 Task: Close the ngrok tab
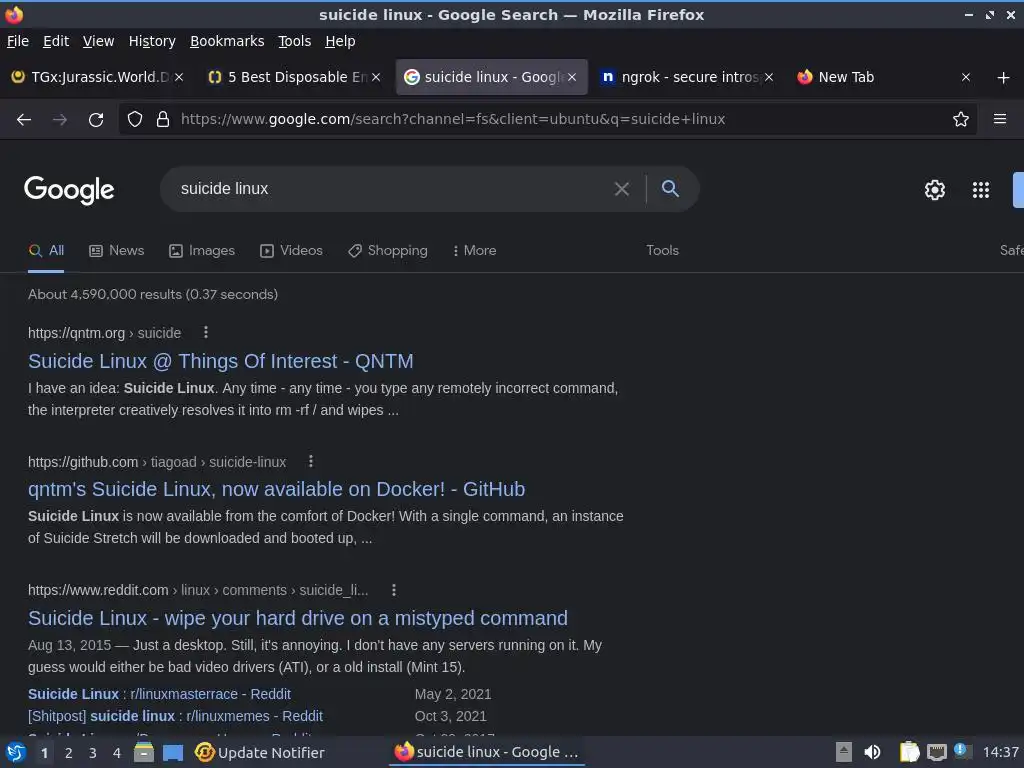[x=769, y=77]
